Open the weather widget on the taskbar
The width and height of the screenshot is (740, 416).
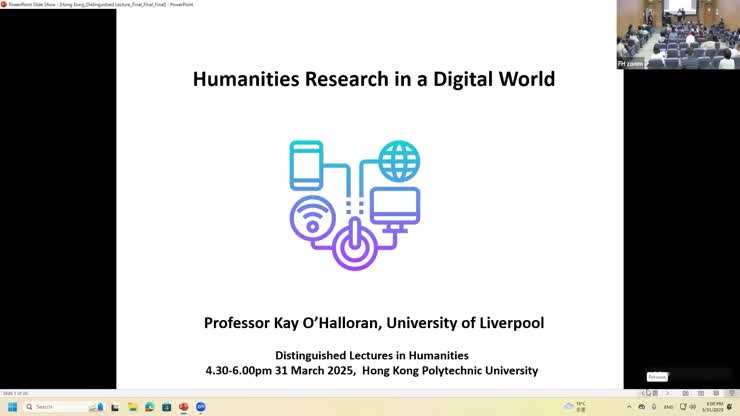click(575, 407)
